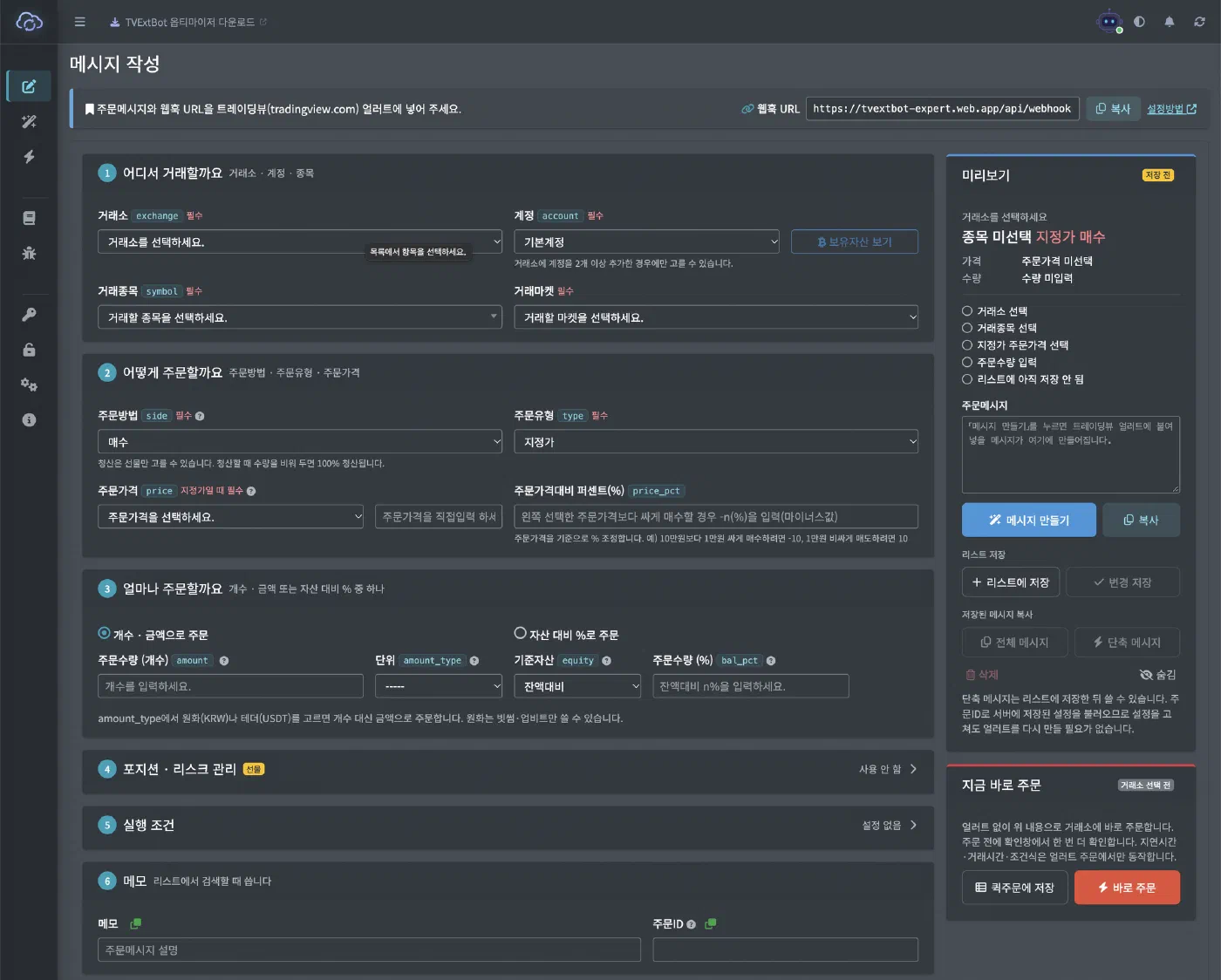Click 바로 주문 red button

[x=1127, y=888]
